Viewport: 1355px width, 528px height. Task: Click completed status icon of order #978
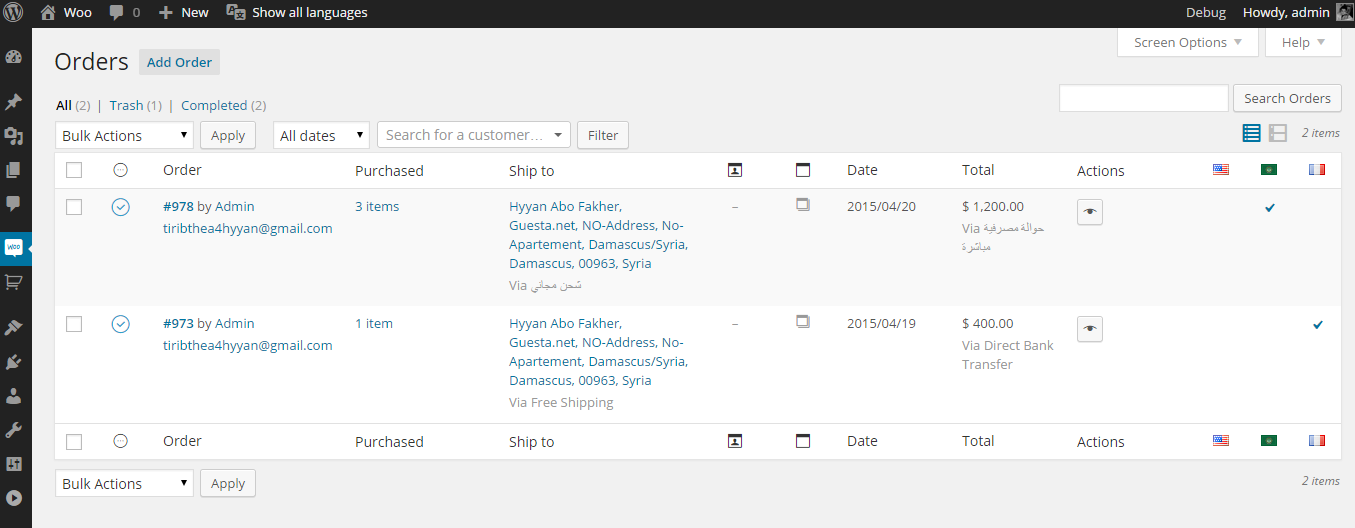point(121,207)
